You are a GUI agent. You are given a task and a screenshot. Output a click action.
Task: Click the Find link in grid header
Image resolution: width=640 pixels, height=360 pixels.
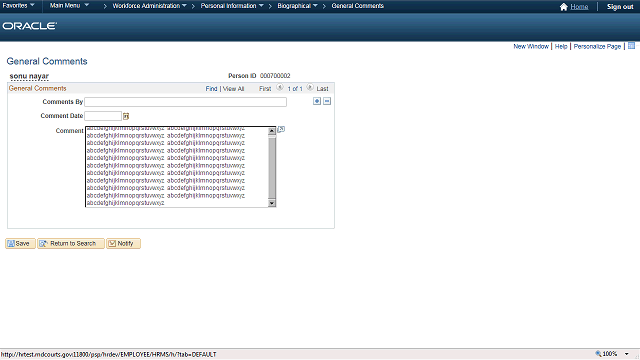[x=211, y=89]
